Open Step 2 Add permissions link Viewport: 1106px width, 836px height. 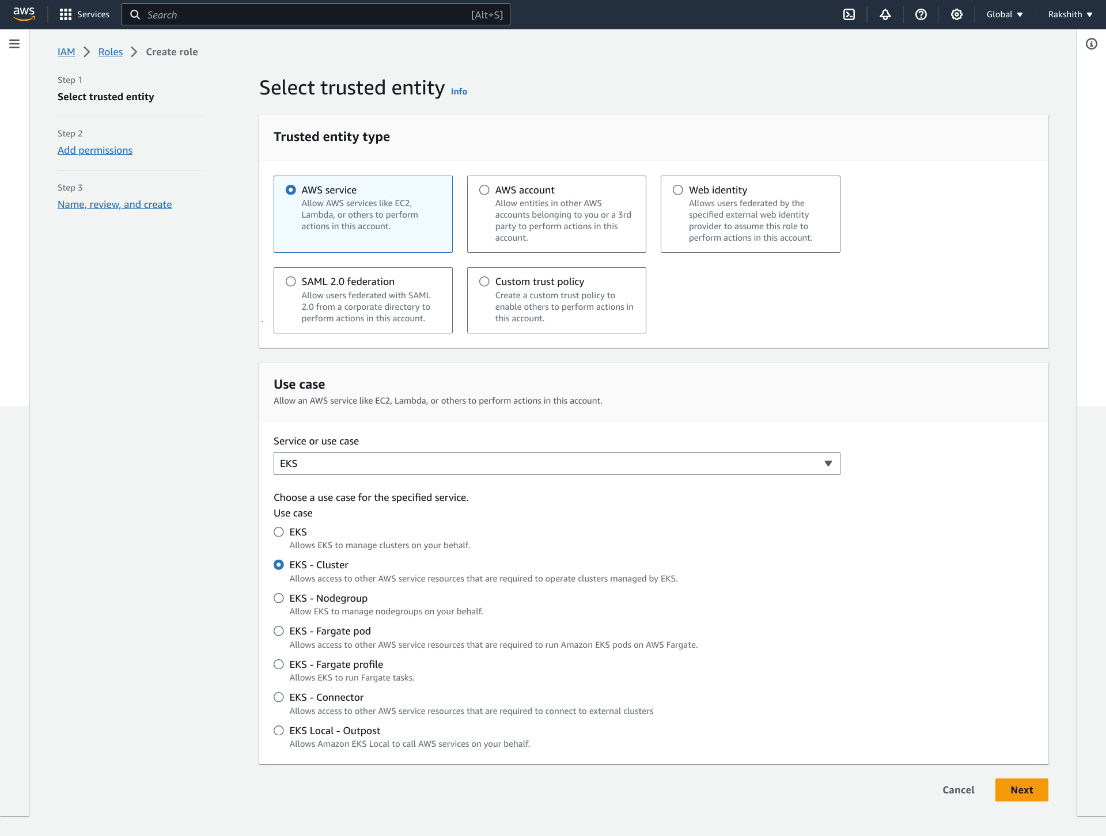95,150
